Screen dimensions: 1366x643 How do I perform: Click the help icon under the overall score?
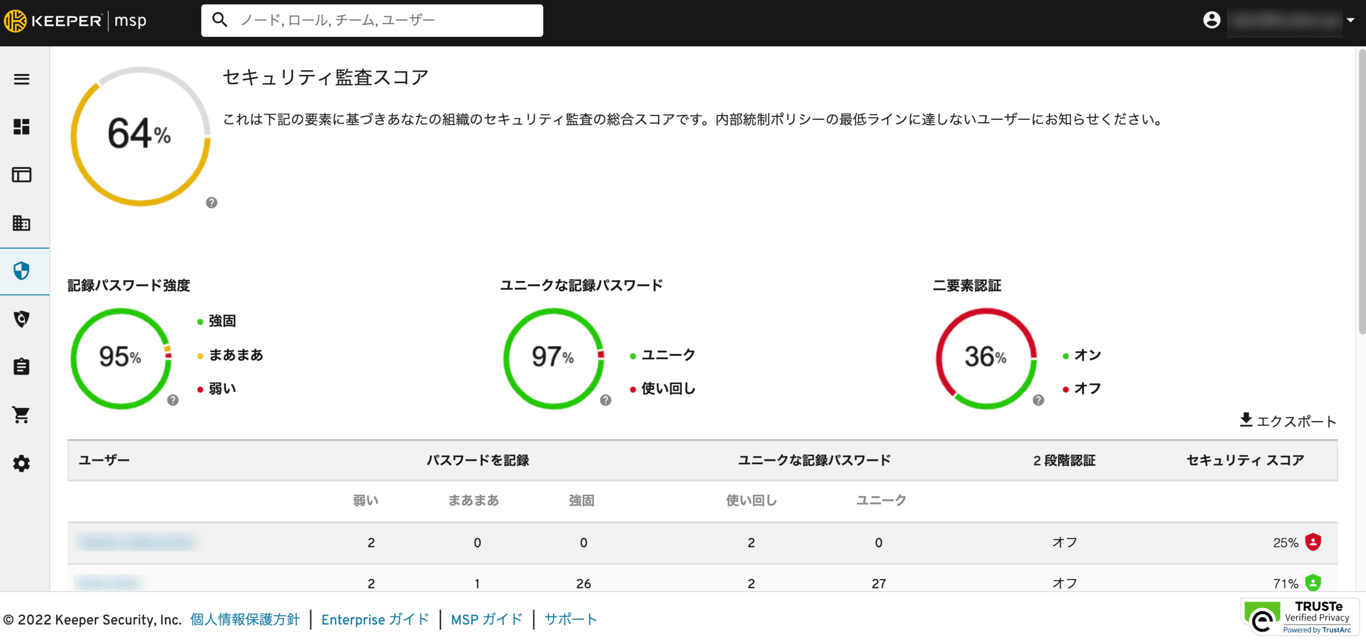(211, 202)
